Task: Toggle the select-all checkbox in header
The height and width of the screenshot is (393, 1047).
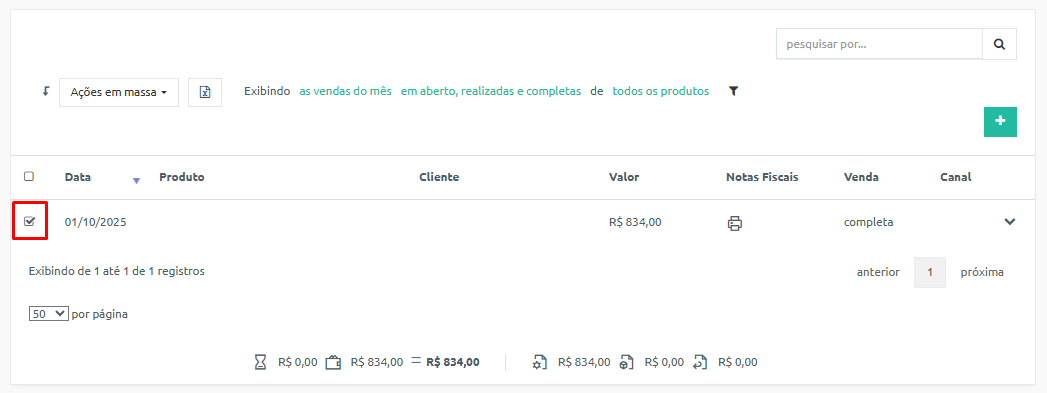Action: point(29,177)
